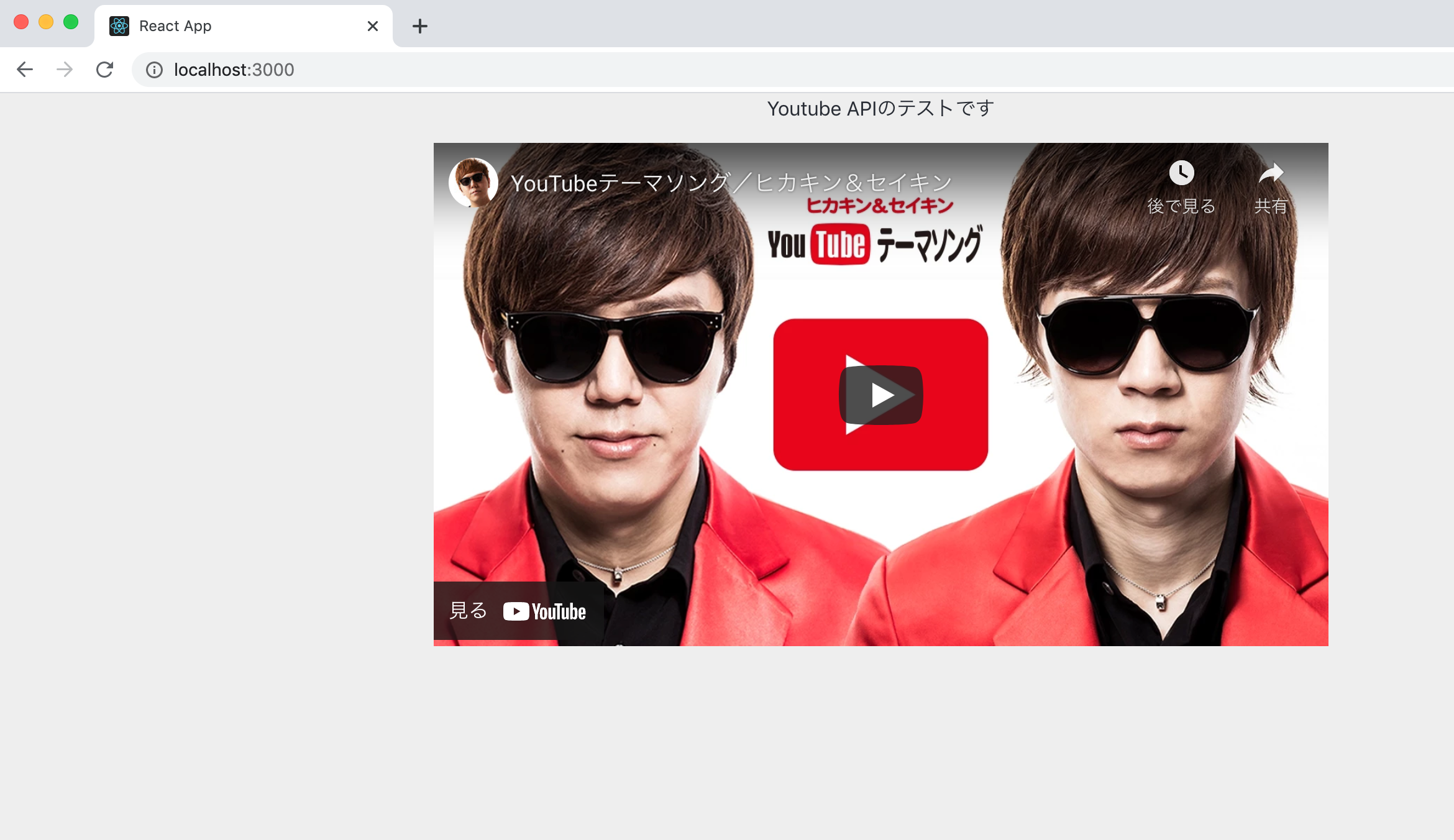Click 見る to watch on YouTube
The height and width of the screenshot is (840, 1454).
[x=467, y=611]
